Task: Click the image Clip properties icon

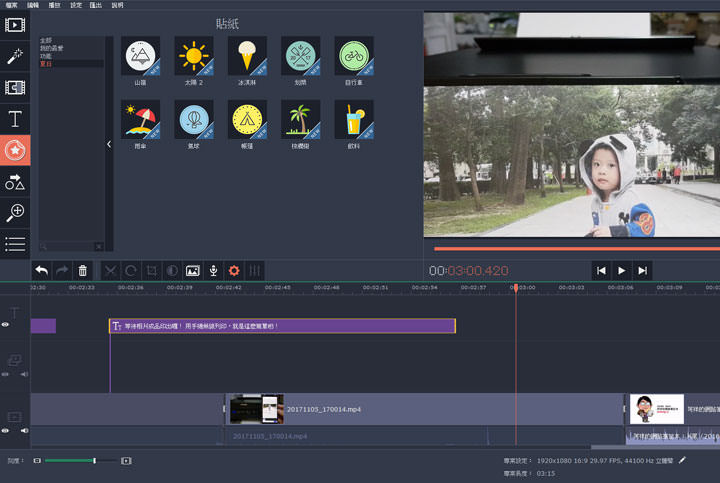Action: click(193, 271)
